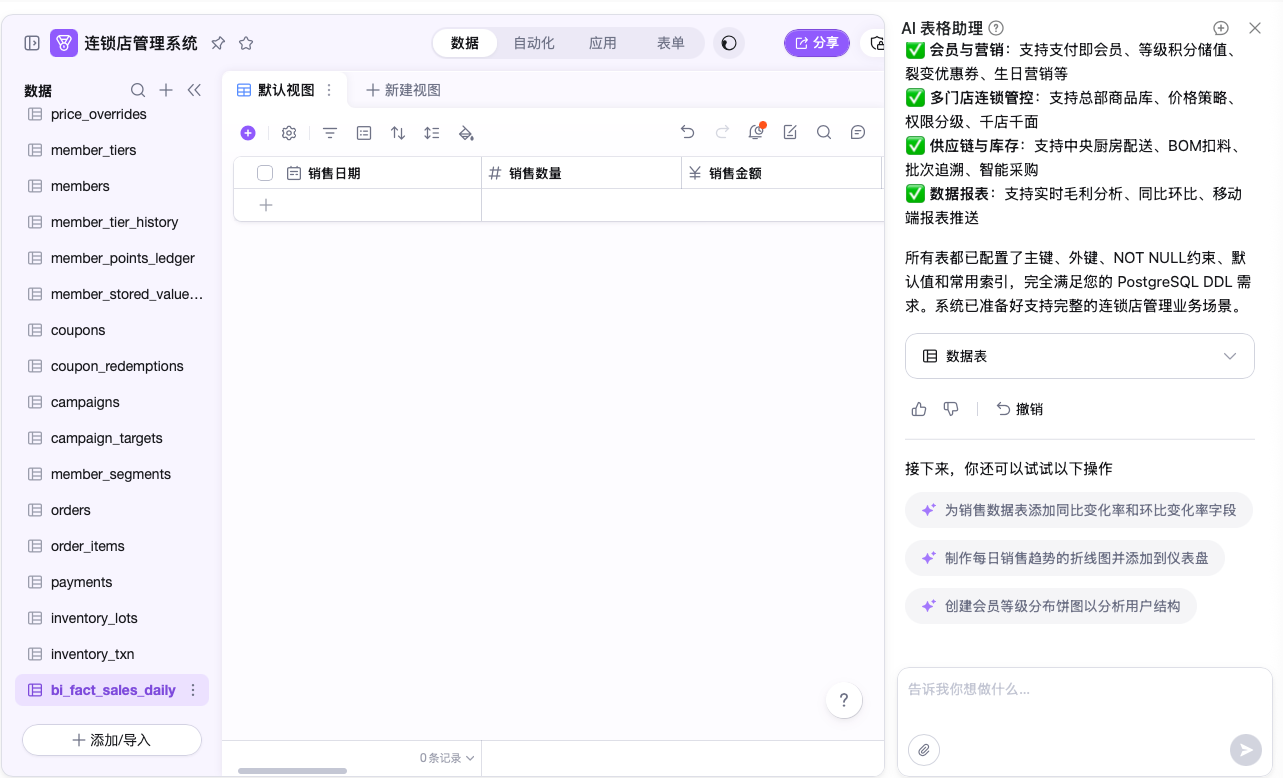Open the row height setting
Screen dimensions: 1283x778
click(432, 133)
